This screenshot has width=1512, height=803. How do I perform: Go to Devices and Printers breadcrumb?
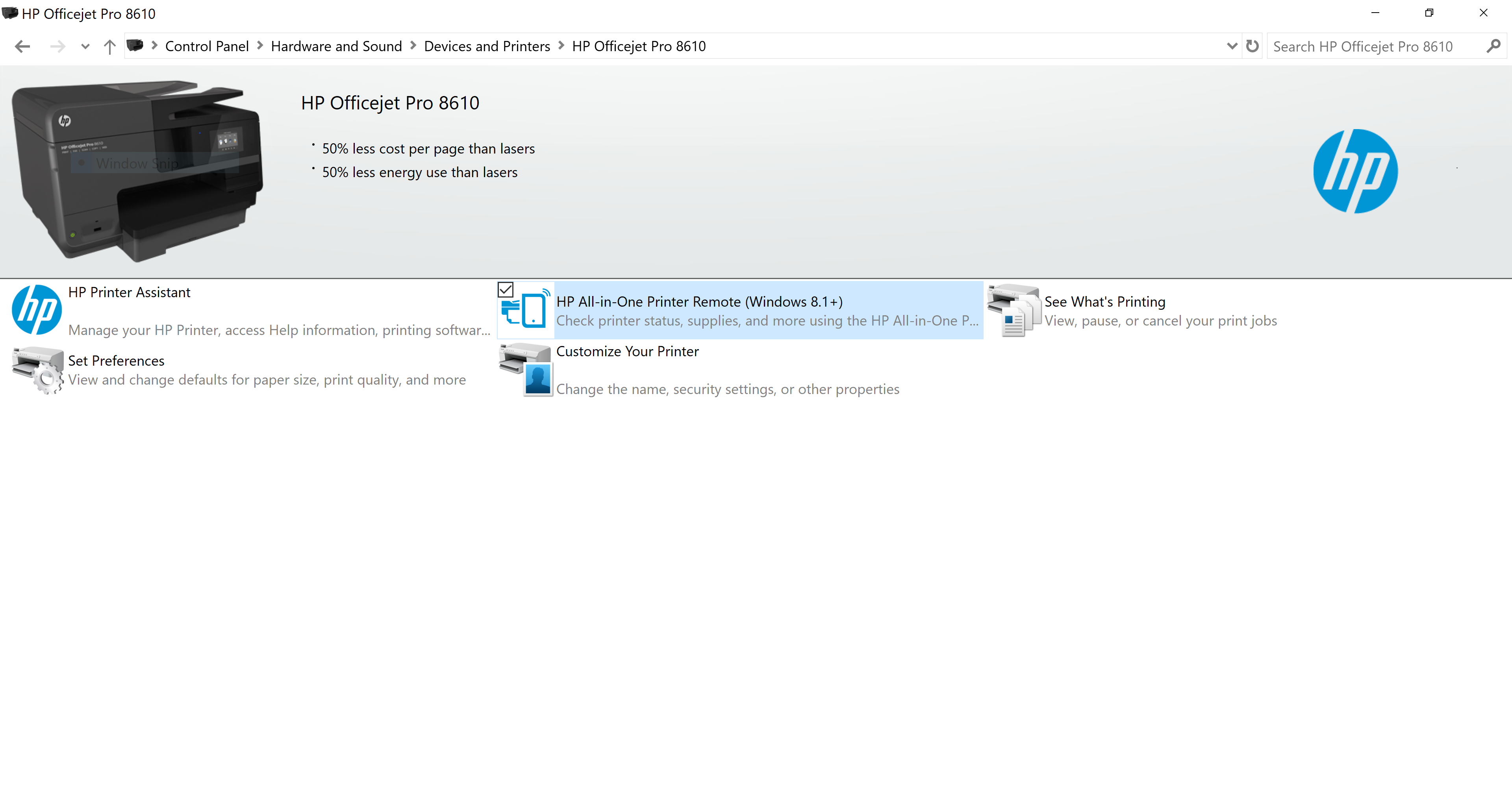(487, 46)
